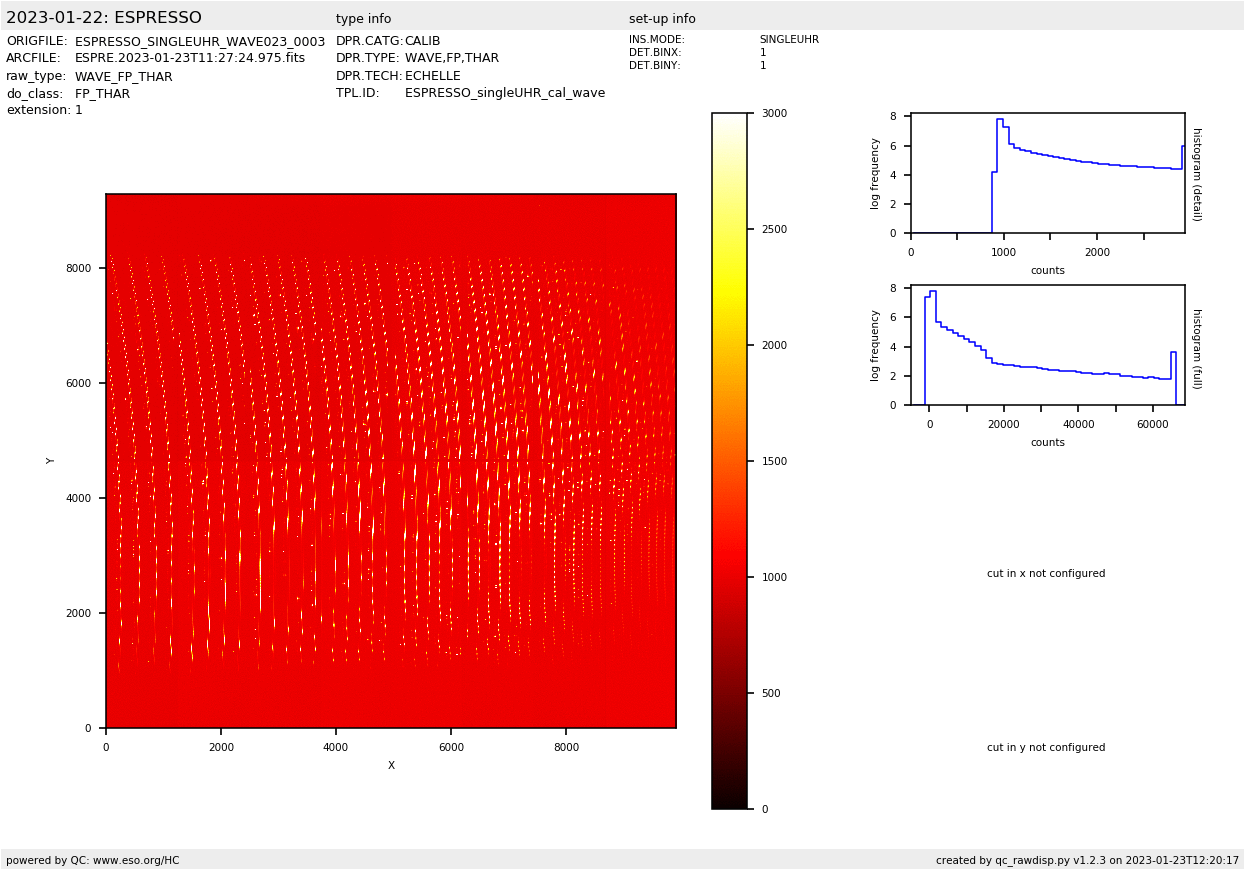Click the TPL.ID value ESPRESSO_singleUHR_cal_wave
The width and height of the screenshot is (1245, 870).
(504, 93)
